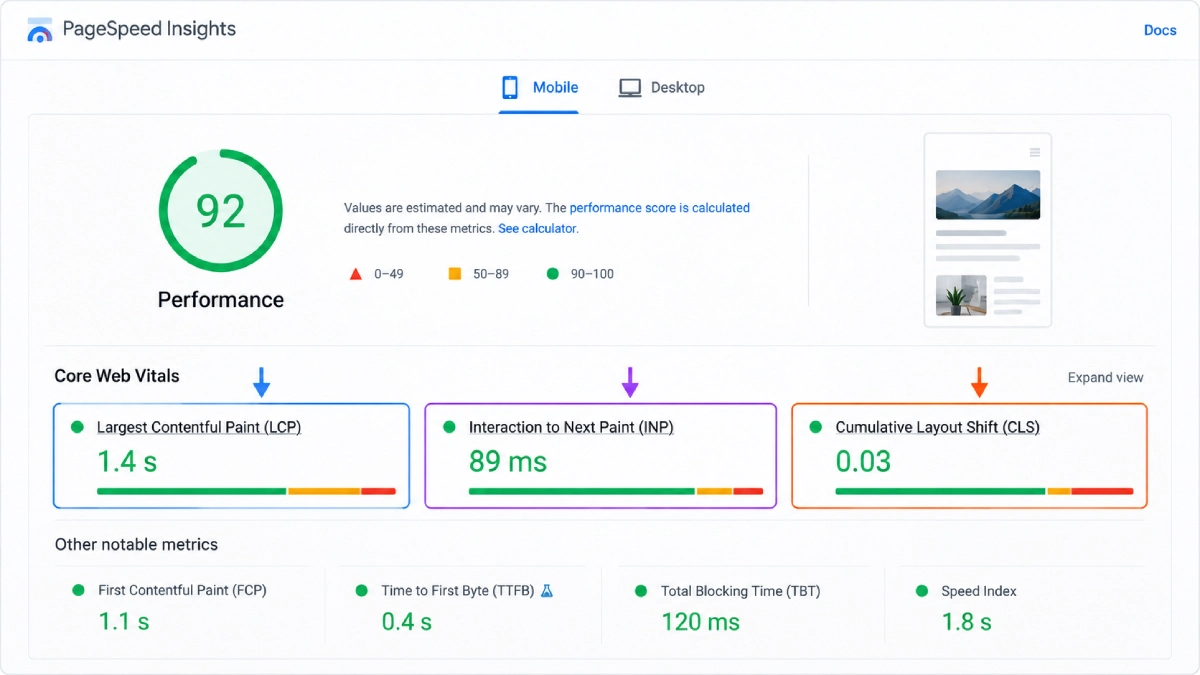Image resolution: width=1200 pixels, height=675 pixels.
Task: Click the LCP distribution bar
Action: coord(246,491)
